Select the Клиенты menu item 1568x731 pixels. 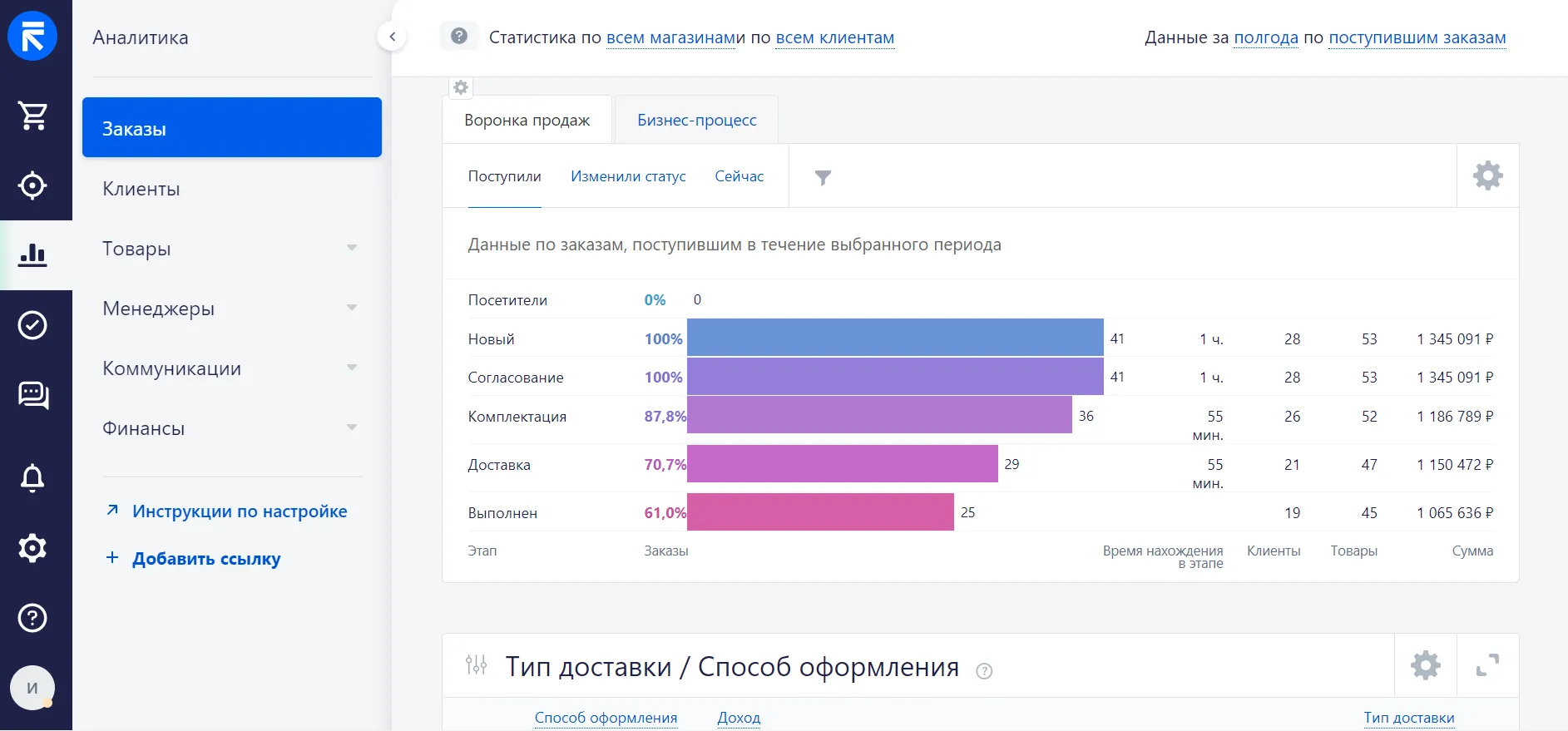pos(232,189)
